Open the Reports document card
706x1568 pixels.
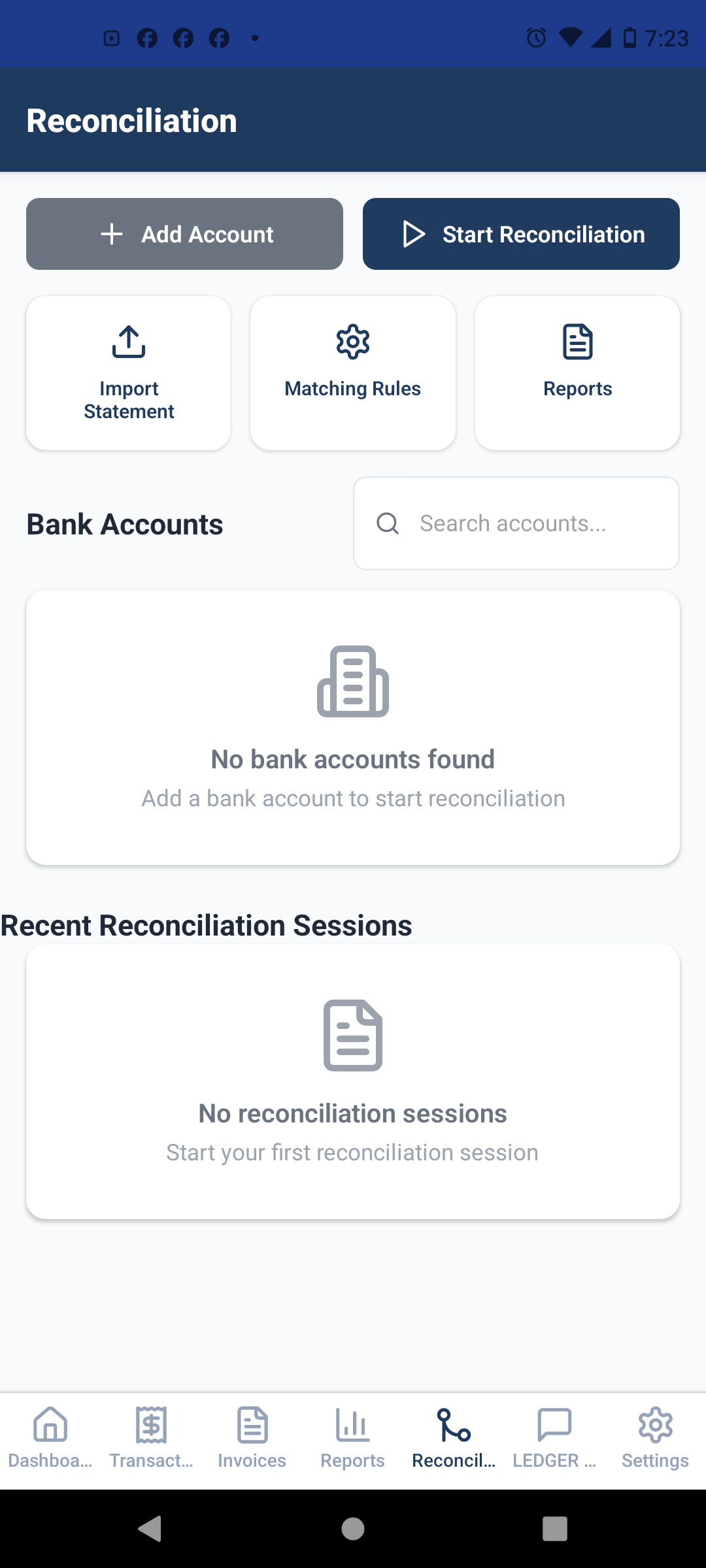tap(577, 373)
